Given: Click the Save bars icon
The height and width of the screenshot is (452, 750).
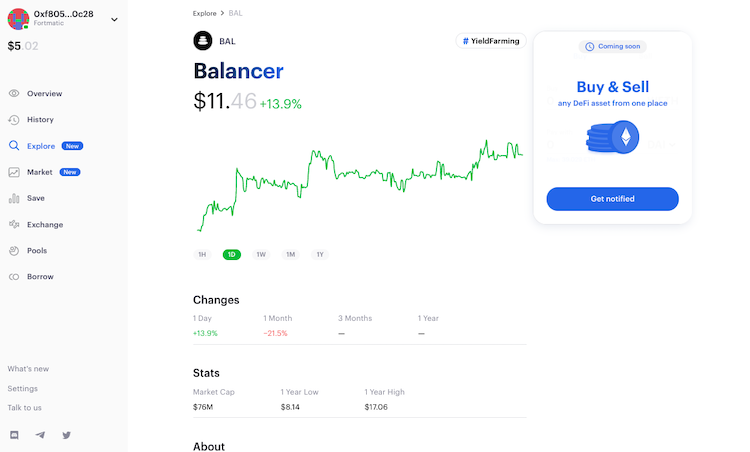Looking at the screenshot, I should (14, 198).
